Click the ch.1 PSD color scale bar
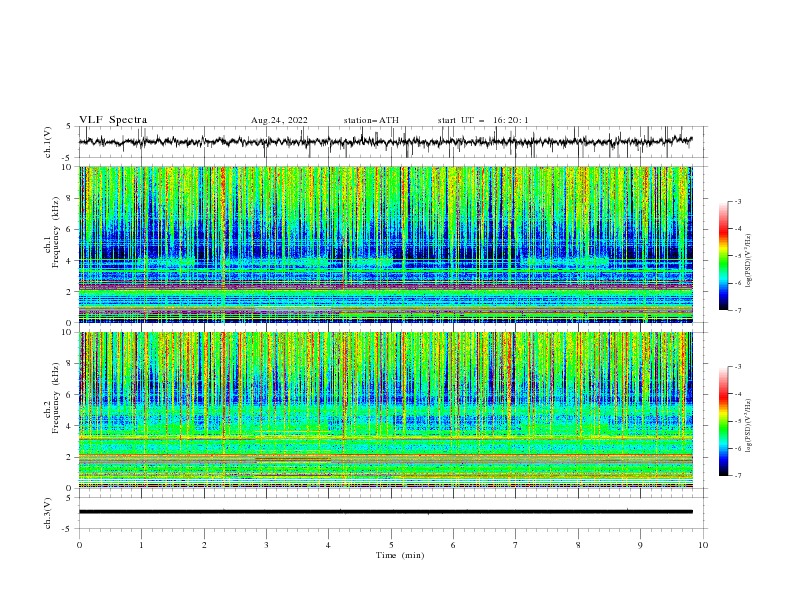This screenshot has height=612, width=792. point(723,256)
